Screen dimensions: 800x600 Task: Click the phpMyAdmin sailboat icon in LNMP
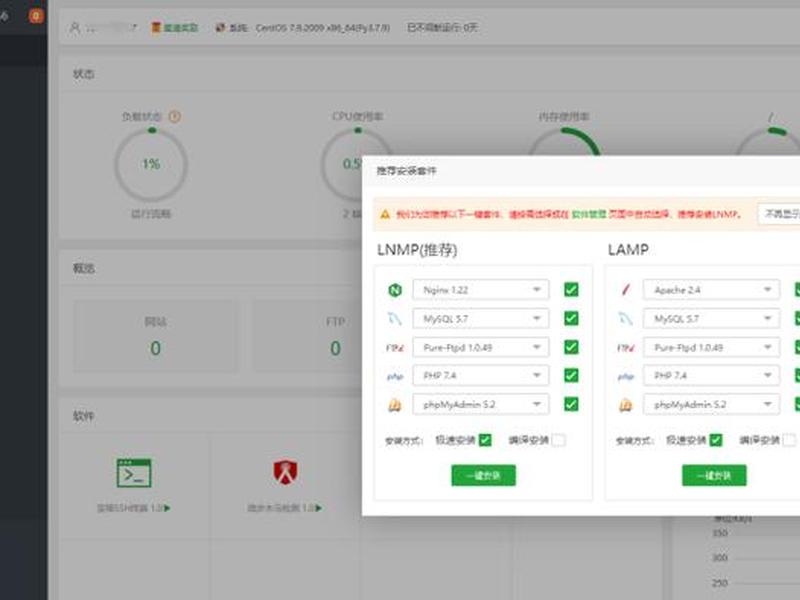395,405
